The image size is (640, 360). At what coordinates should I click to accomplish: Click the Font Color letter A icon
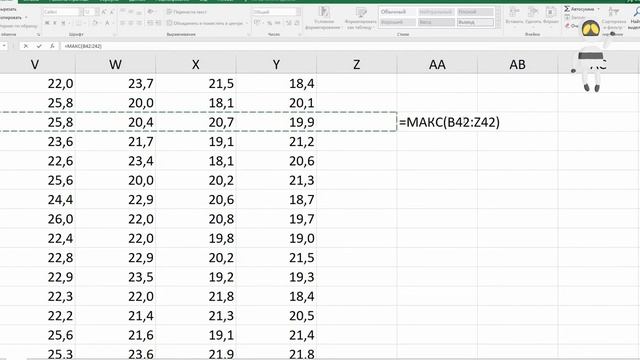click(107, 23)
